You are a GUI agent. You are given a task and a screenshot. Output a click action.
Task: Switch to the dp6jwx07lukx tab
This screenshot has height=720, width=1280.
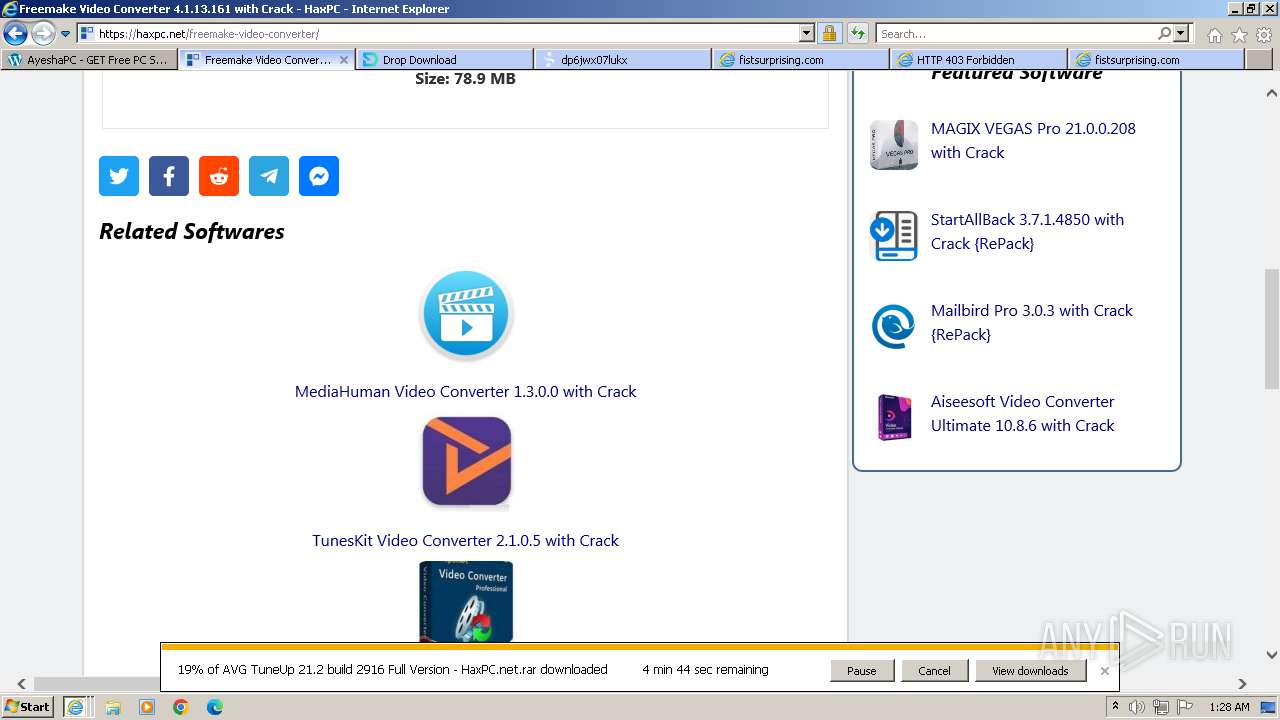click(x=624, y=60)
